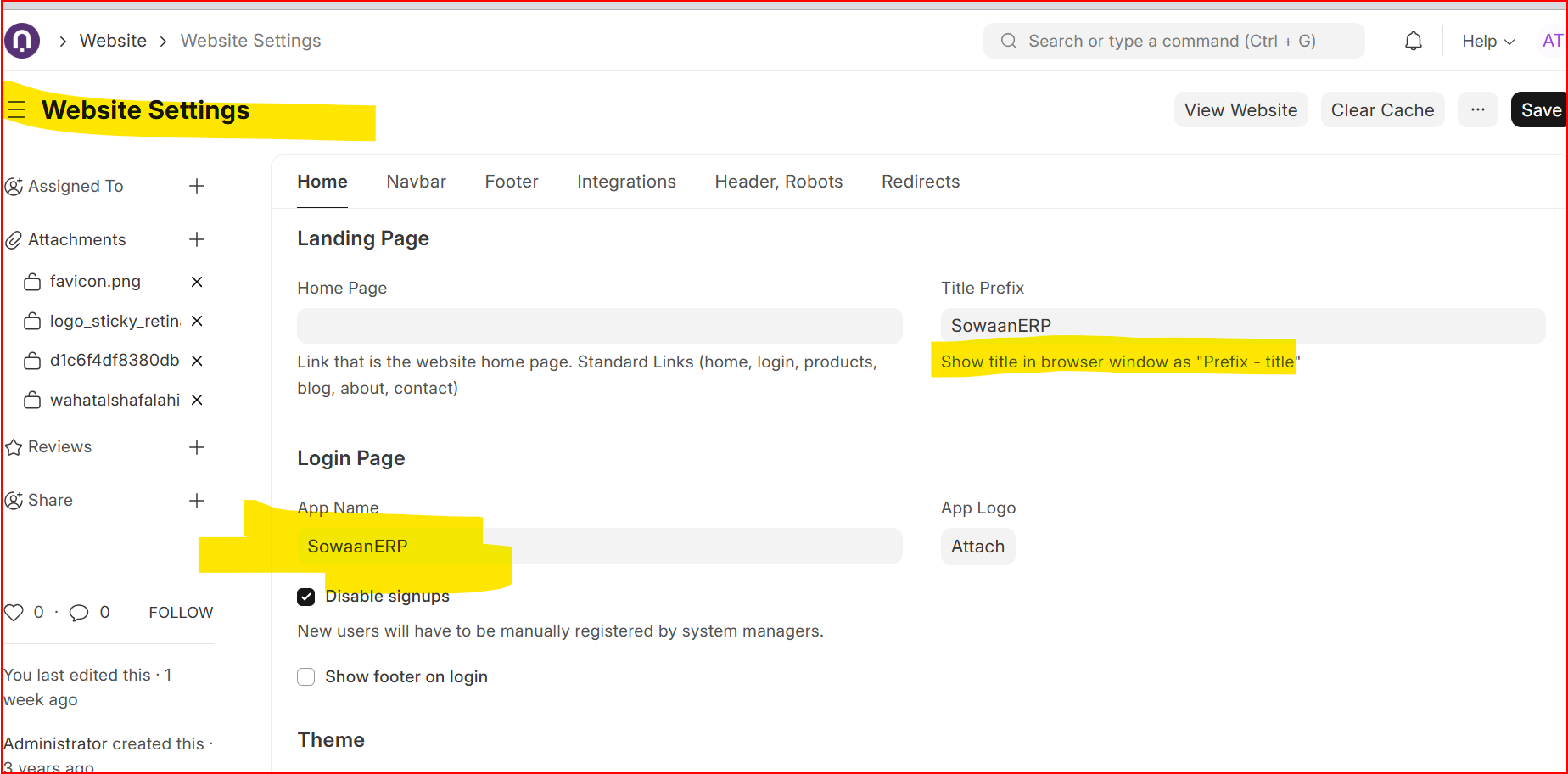This screenshot has width=1568, height=774.
Task: Open the three-dots more actions menu
Action: pyautogui.click(x=1478, y=109)
